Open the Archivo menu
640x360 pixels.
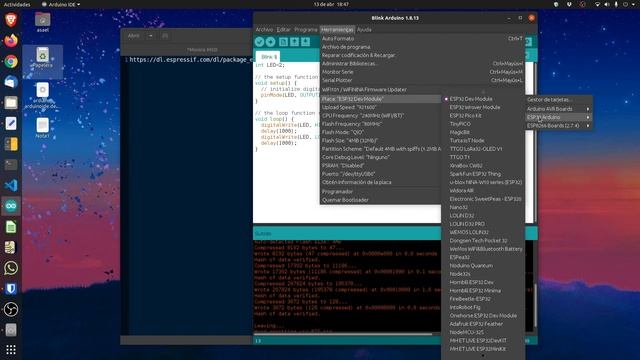click(264, 29)
